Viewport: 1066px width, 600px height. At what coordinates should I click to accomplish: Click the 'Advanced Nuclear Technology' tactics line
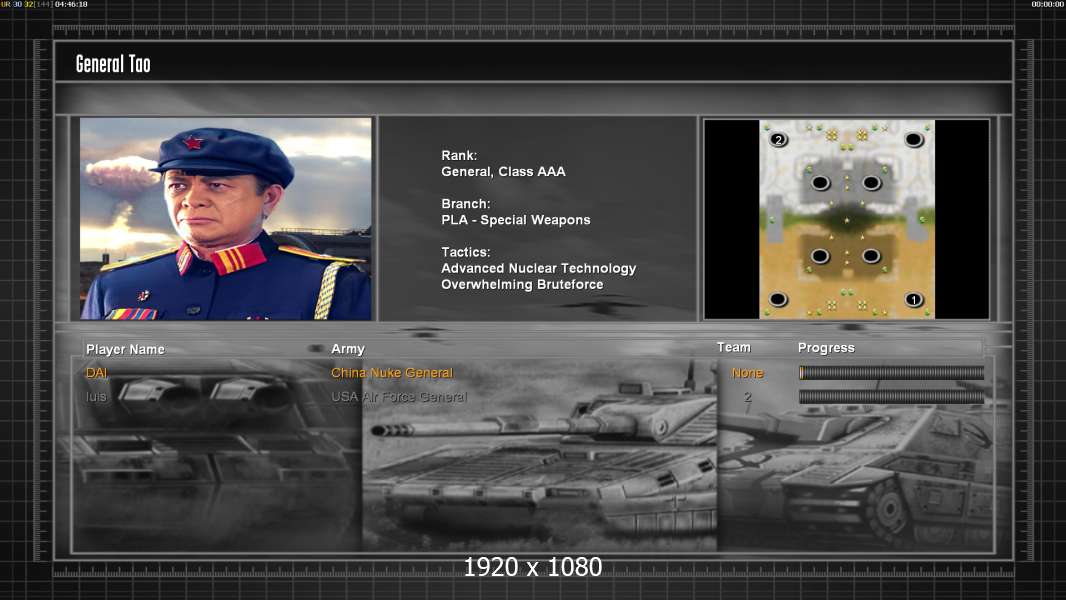pos(538,268)
